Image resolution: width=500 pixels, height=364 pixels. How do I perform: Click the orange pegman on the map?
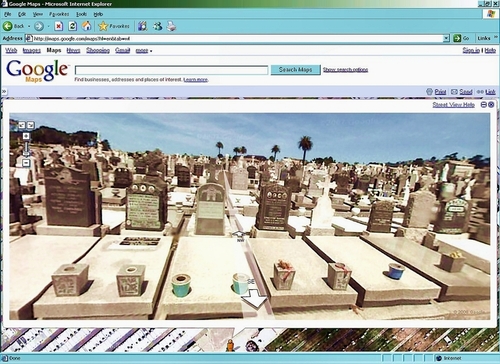230,345
